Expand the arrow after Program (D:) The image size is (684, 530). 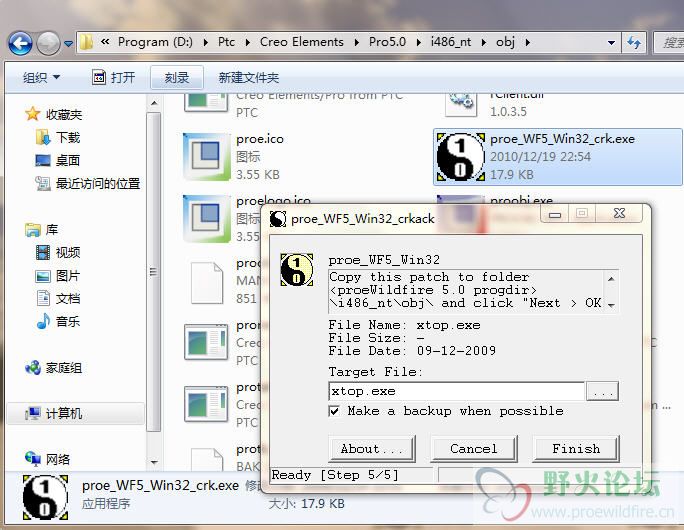click(x=205, y=42)
